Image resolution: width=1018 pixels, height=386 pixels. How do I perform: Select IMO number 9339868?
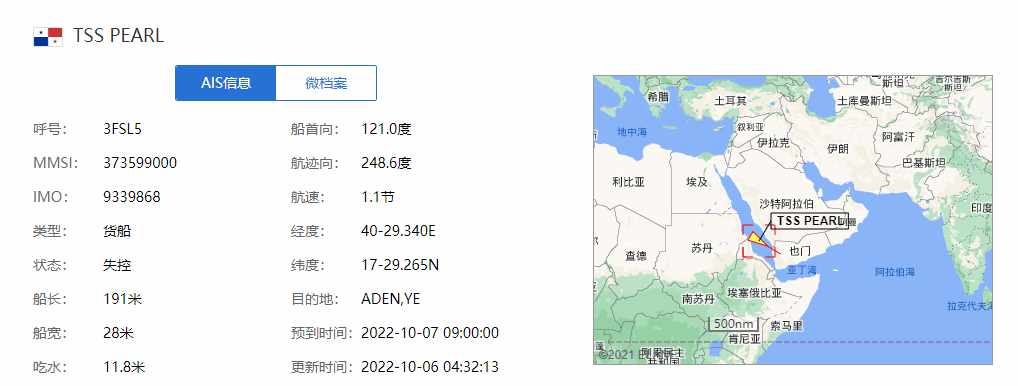click(132, 197)
